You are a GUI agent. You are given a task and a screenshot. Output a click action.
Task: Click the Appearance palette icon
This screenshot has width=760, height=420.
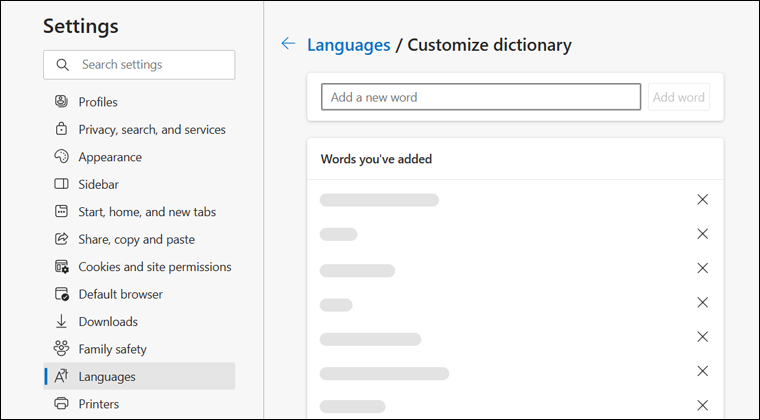click(61, 157)
